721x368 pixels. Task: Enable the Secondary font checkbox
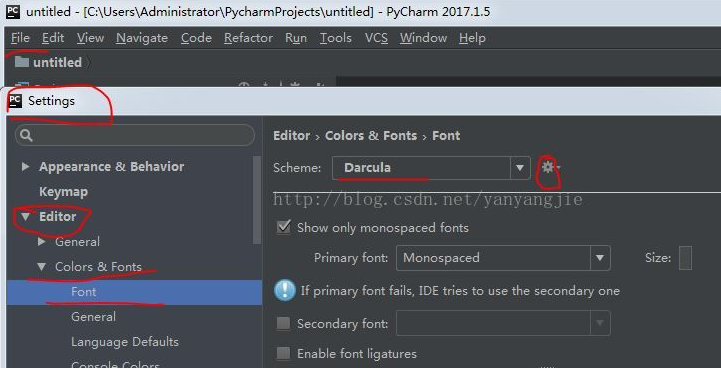click(x=283, y=323)
